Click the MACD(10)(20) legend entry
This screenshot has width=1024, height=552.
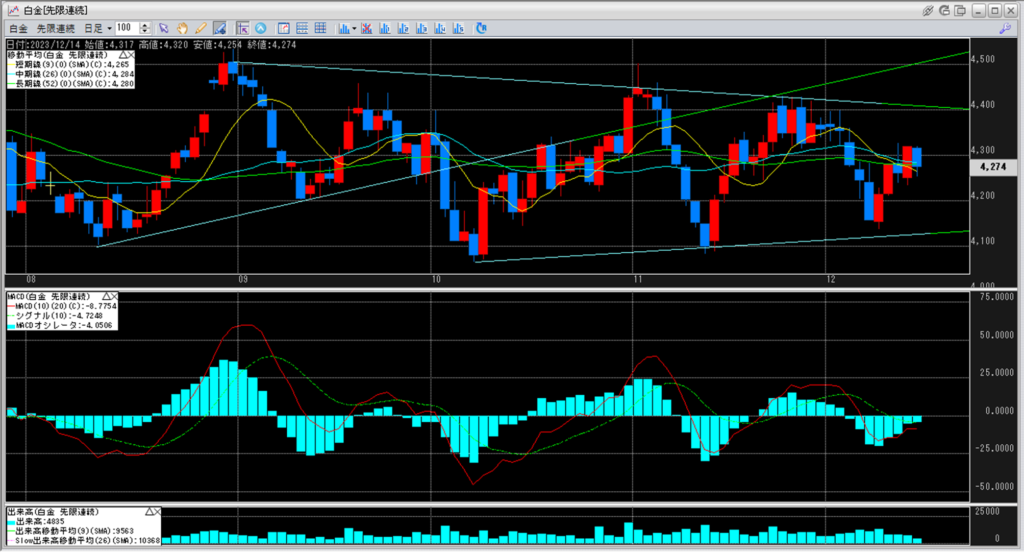[x=62, y=306]
